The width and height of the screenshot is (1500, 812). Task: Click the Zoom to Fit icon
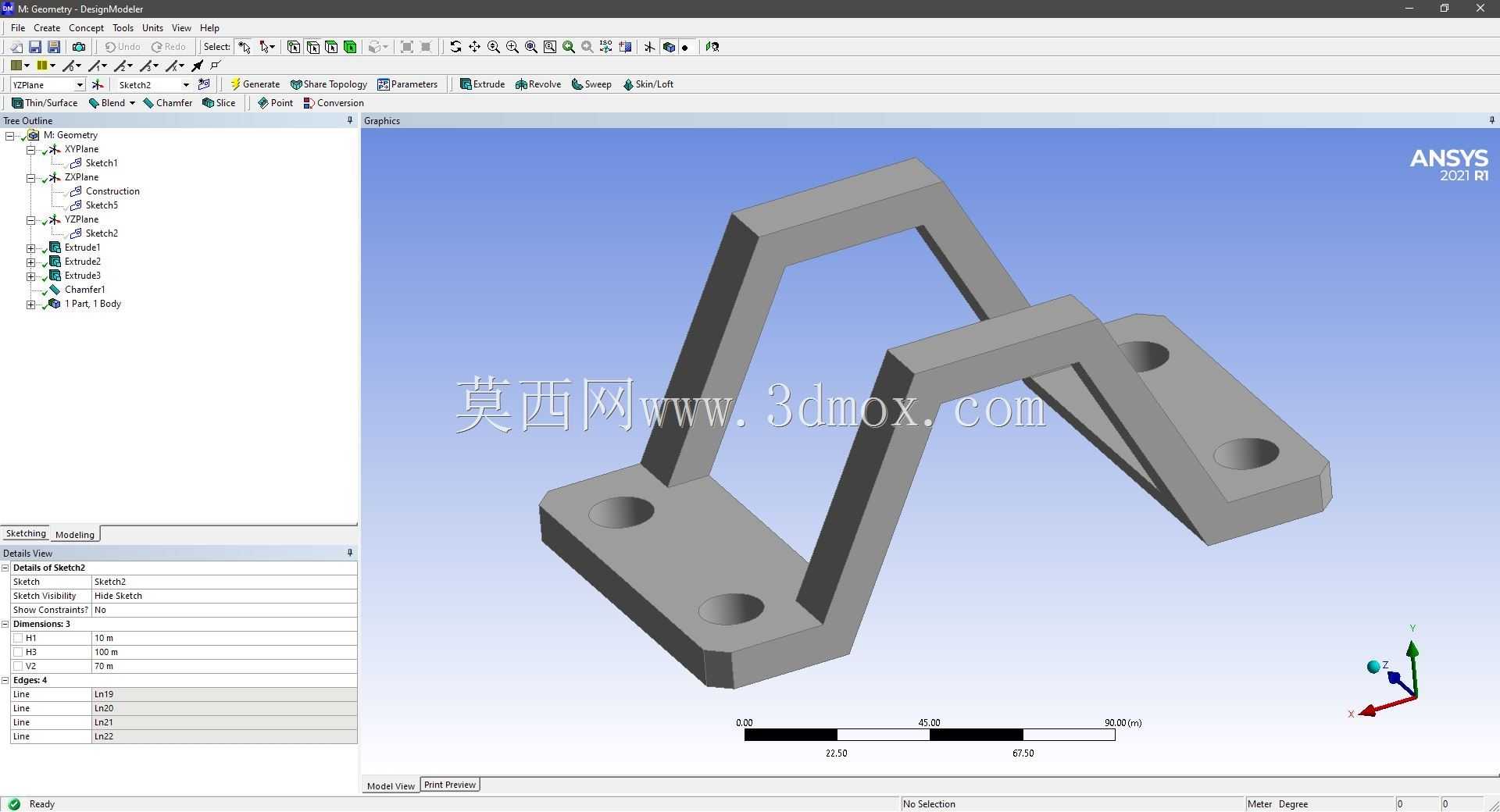pyautogui.click(x=530, y=47)
